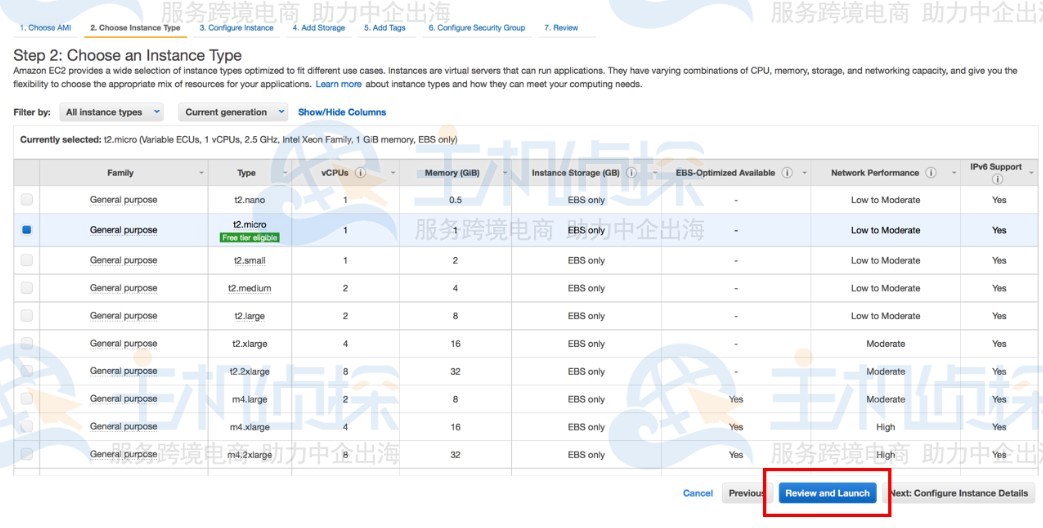
Task: Click the Review and Launch button
Action: coord(827,493)
